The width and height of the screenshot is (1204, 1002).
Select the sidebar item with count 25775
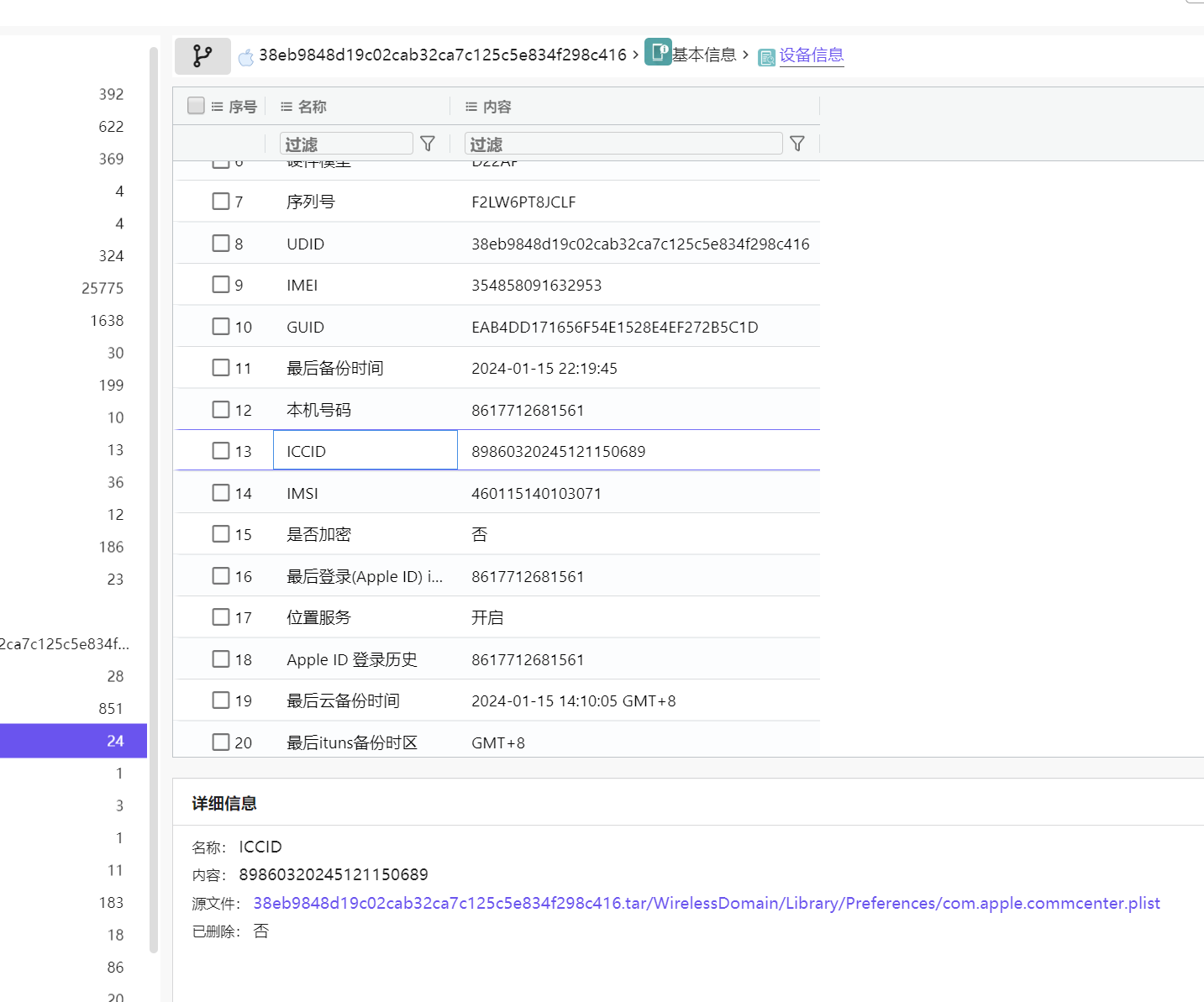coord(103,288)
